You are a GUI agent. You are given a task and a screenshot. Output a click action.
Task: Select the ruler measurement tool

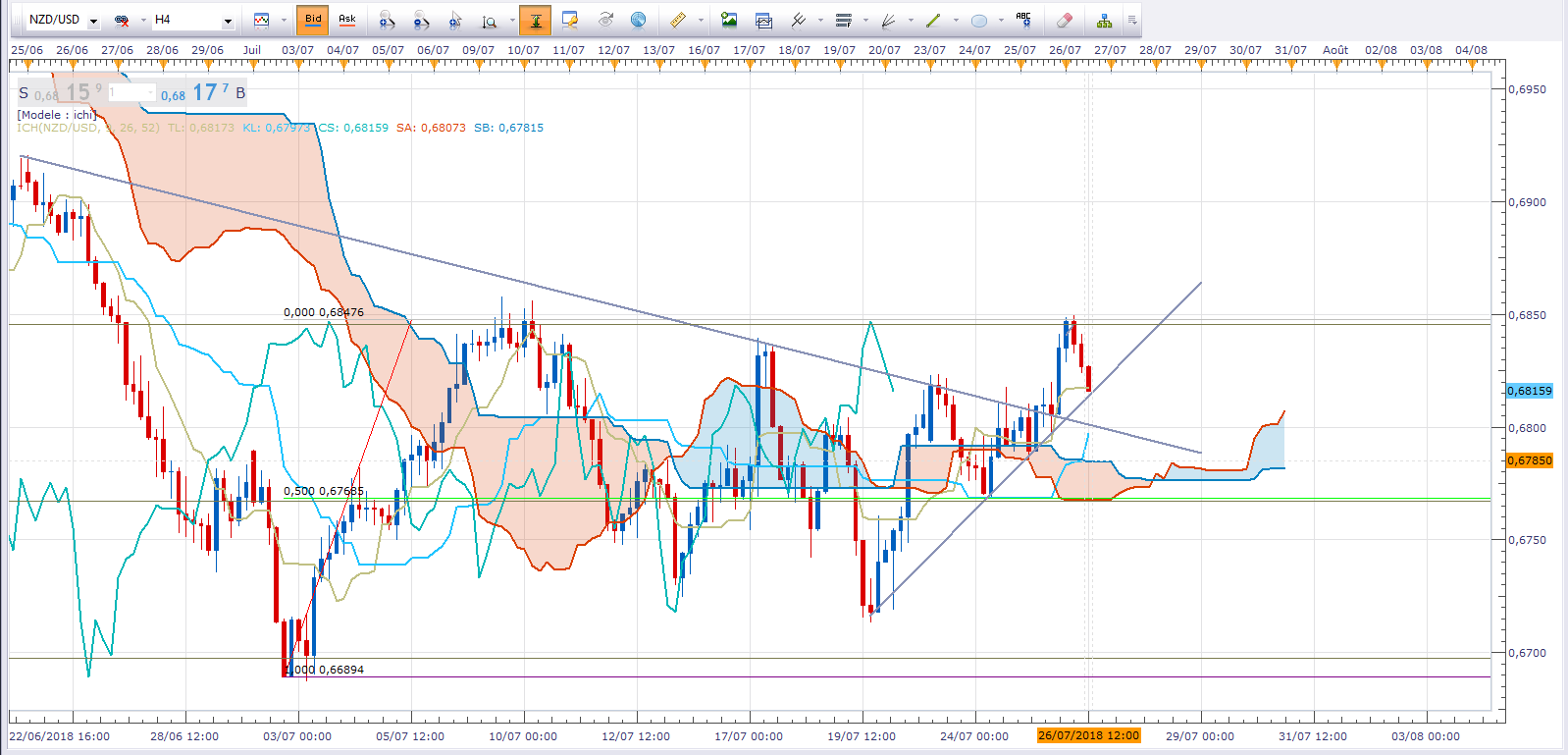677,20
